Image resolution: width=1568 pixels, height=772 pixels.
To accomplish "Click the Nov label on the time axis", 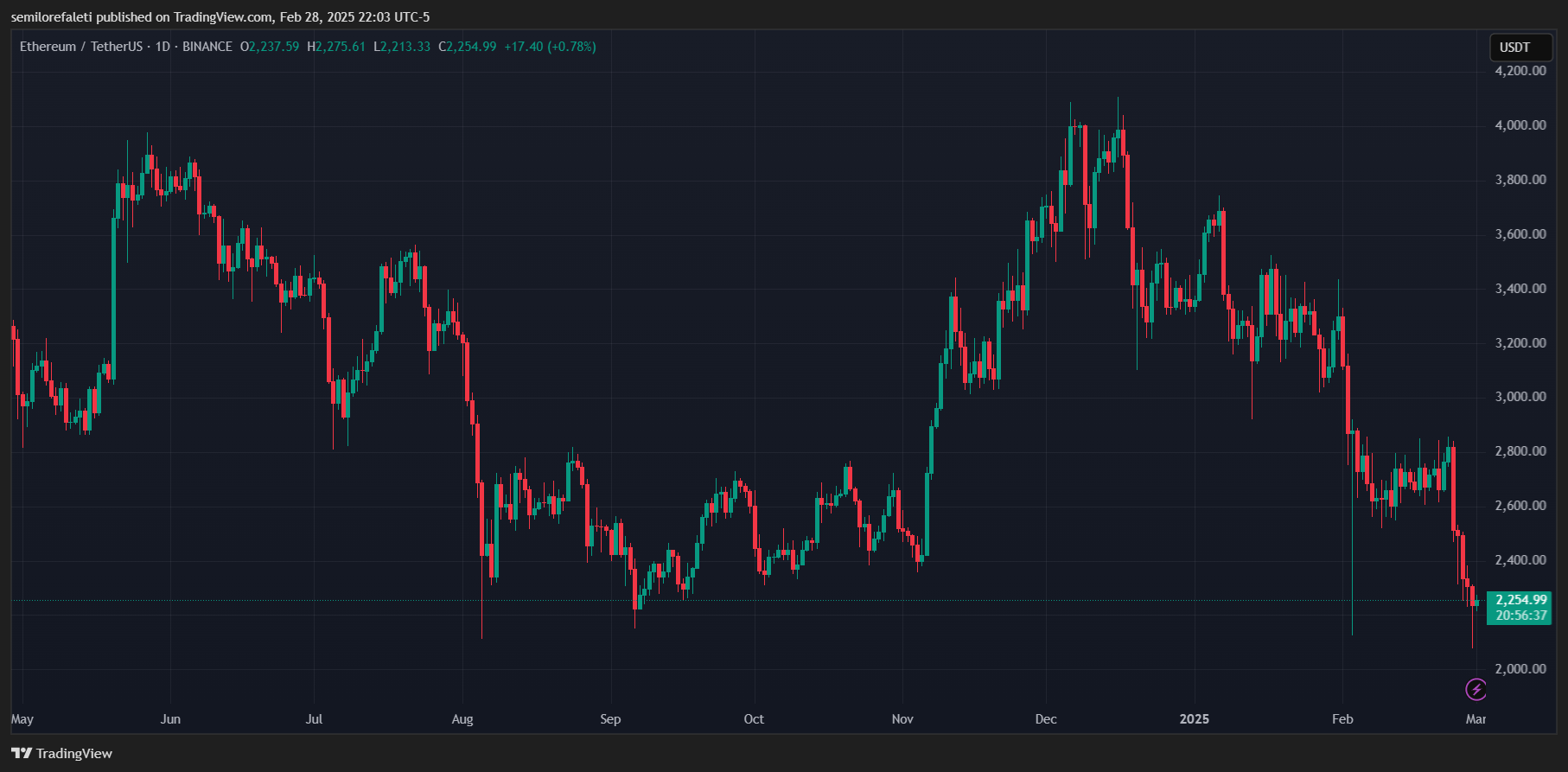I will pyautogui.click(x=902, y=719).
